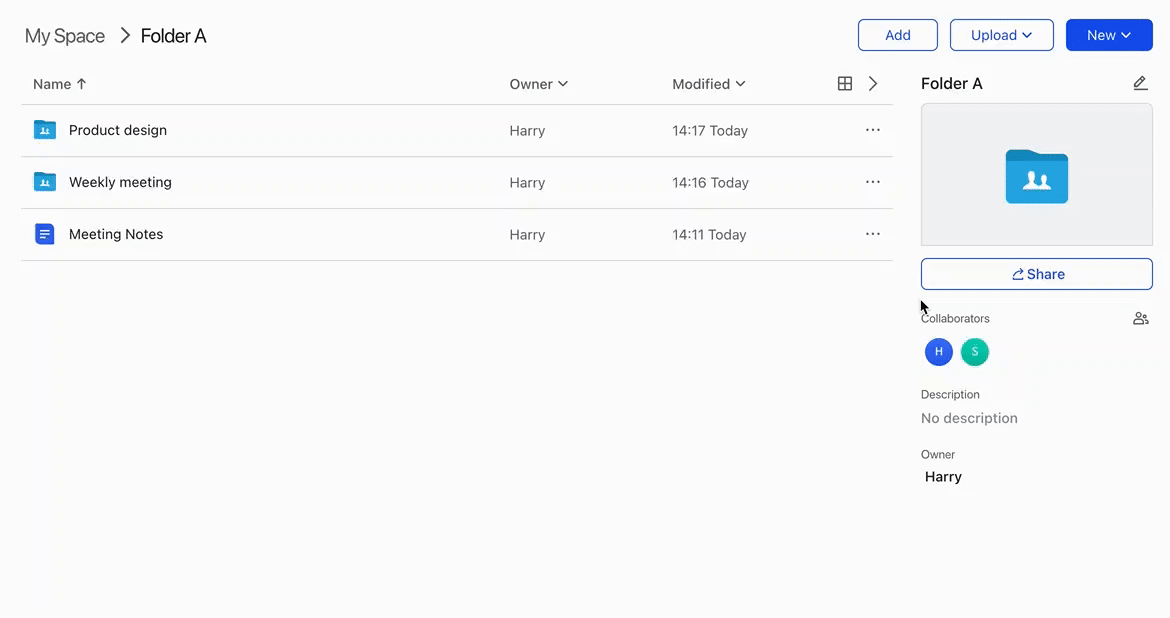
Task: Click the Product design shared folder icon
Action: click(45, 130)
